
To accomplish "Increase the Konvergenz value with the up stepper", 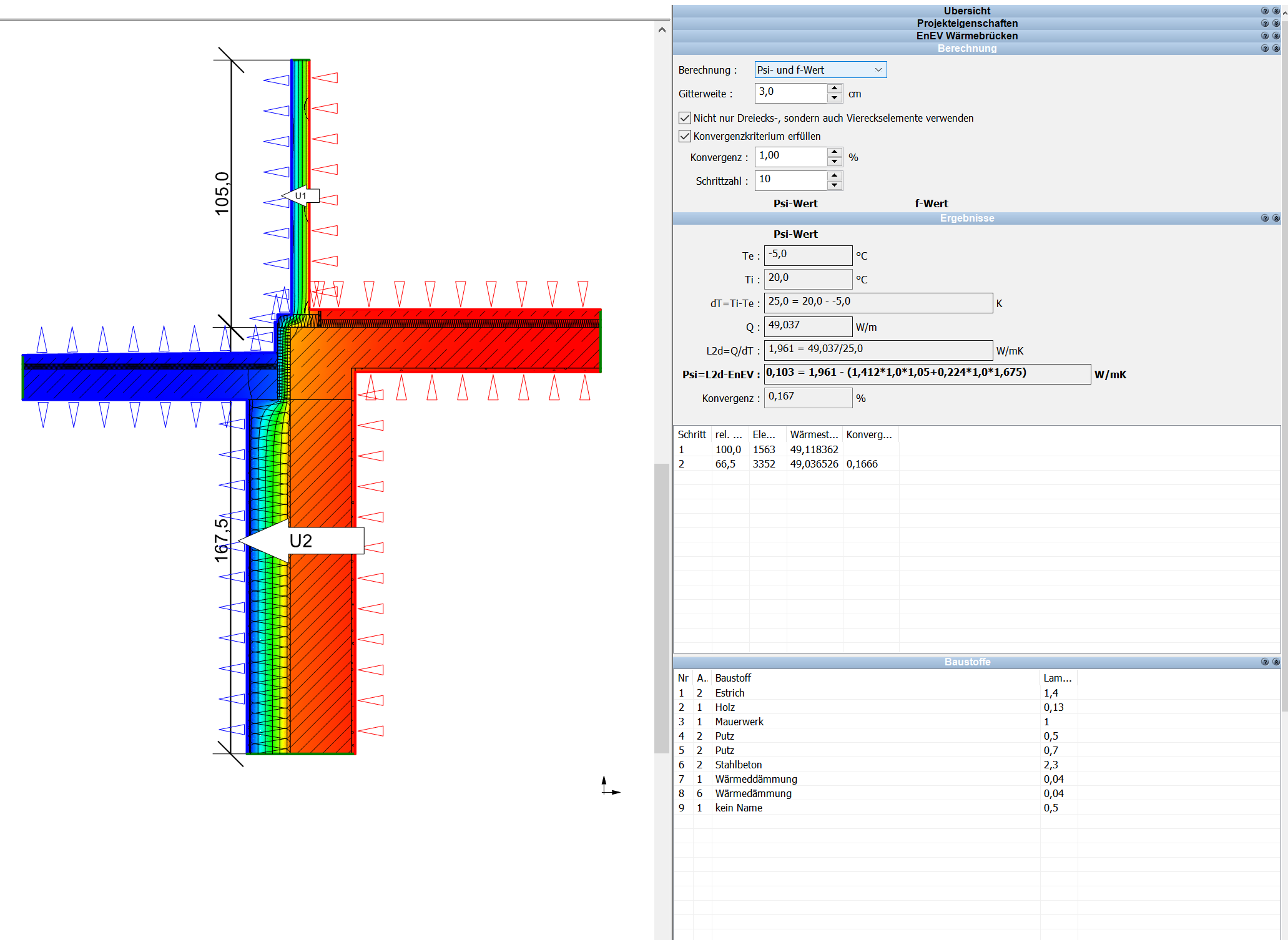I will click(x=834, y=152).
